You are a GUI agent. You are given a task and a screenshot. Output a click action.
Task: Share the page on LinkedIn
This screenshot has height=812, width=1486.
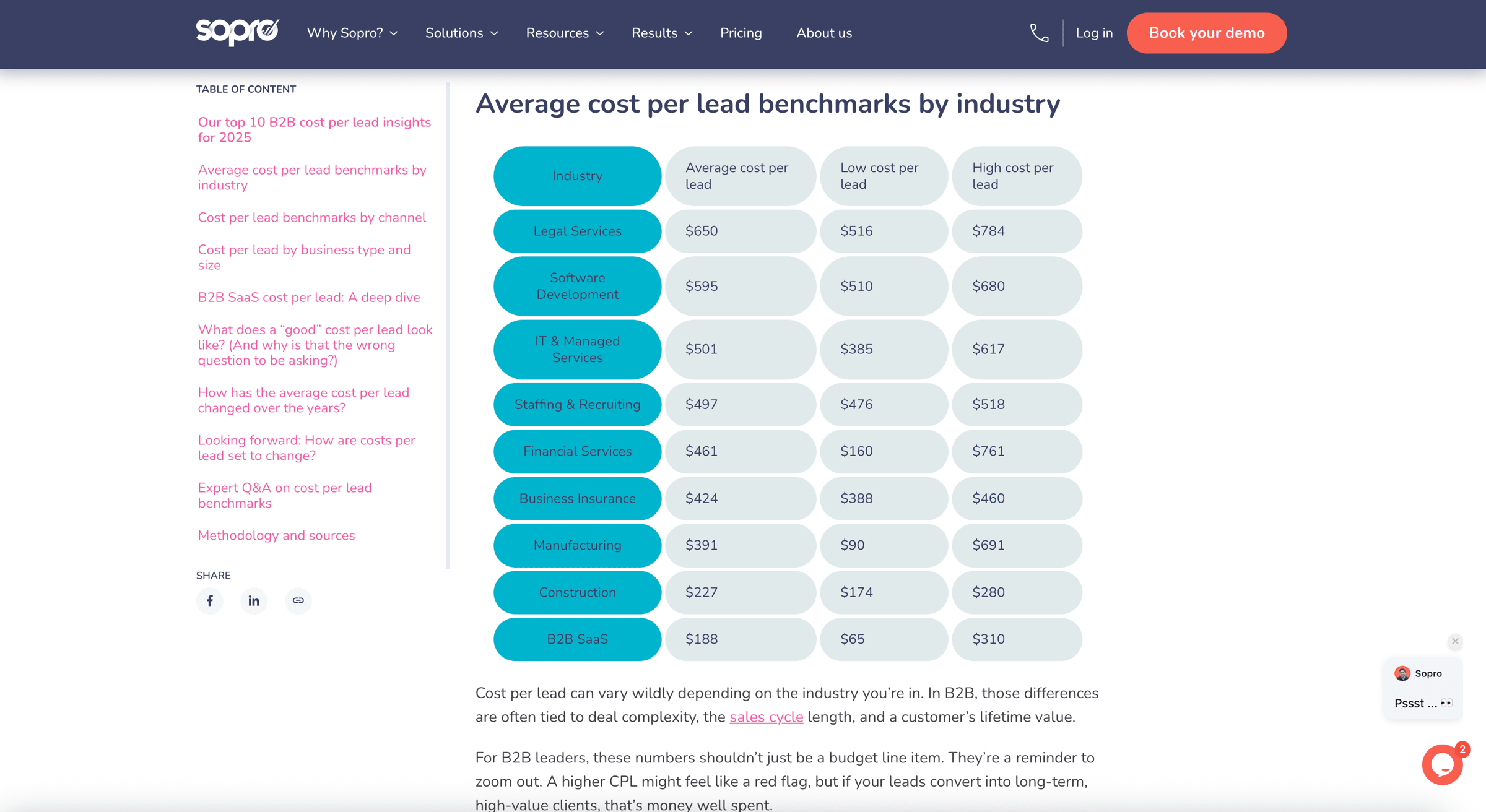(x=254, y=600)
